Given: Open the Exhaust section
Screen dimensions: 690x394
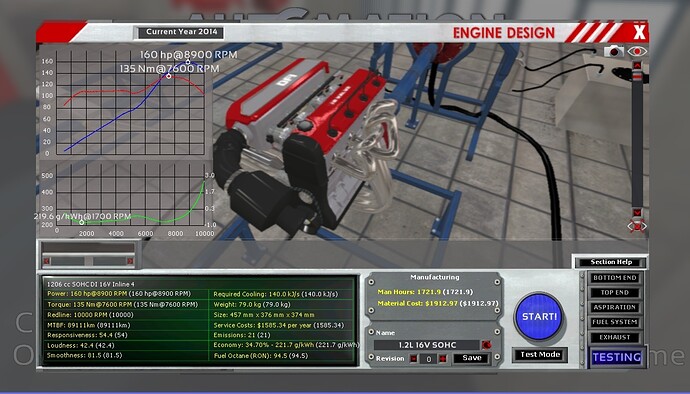Looking at the screenshot, I should coord(615,337).
